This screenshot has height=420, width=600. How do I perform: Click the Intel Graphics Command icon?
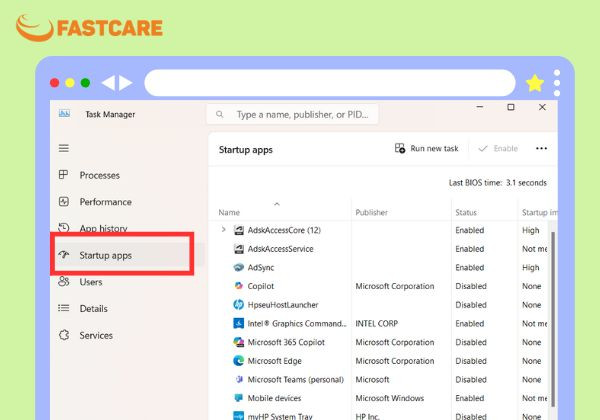coord(239,323)
